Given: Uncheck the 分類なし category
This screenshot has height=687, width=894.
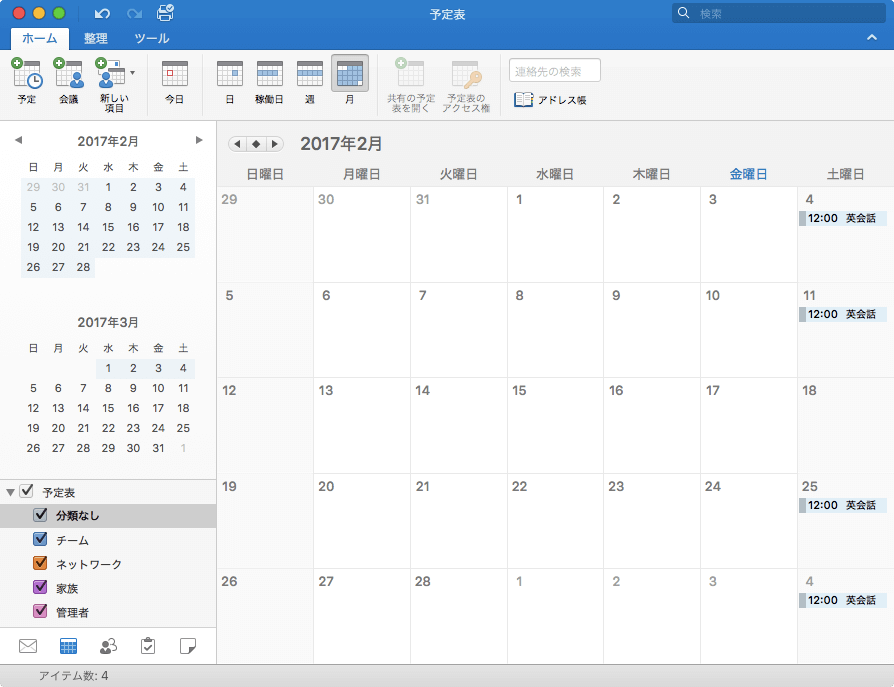Looking at the screenshot, I should coord(40,515).
